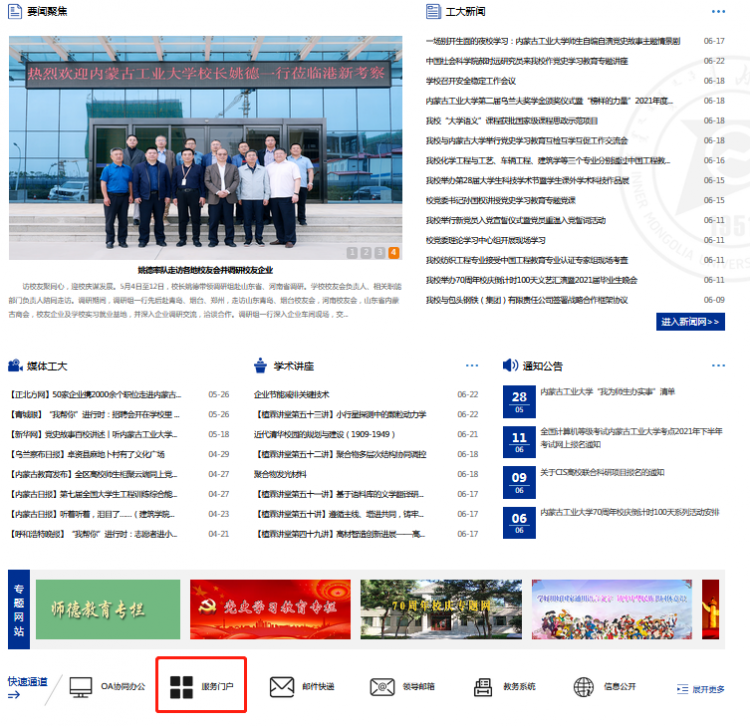Open 邮件快递 envelope icon
The height and width of the screenshot is (726, 750).
(x=281, y=686)
